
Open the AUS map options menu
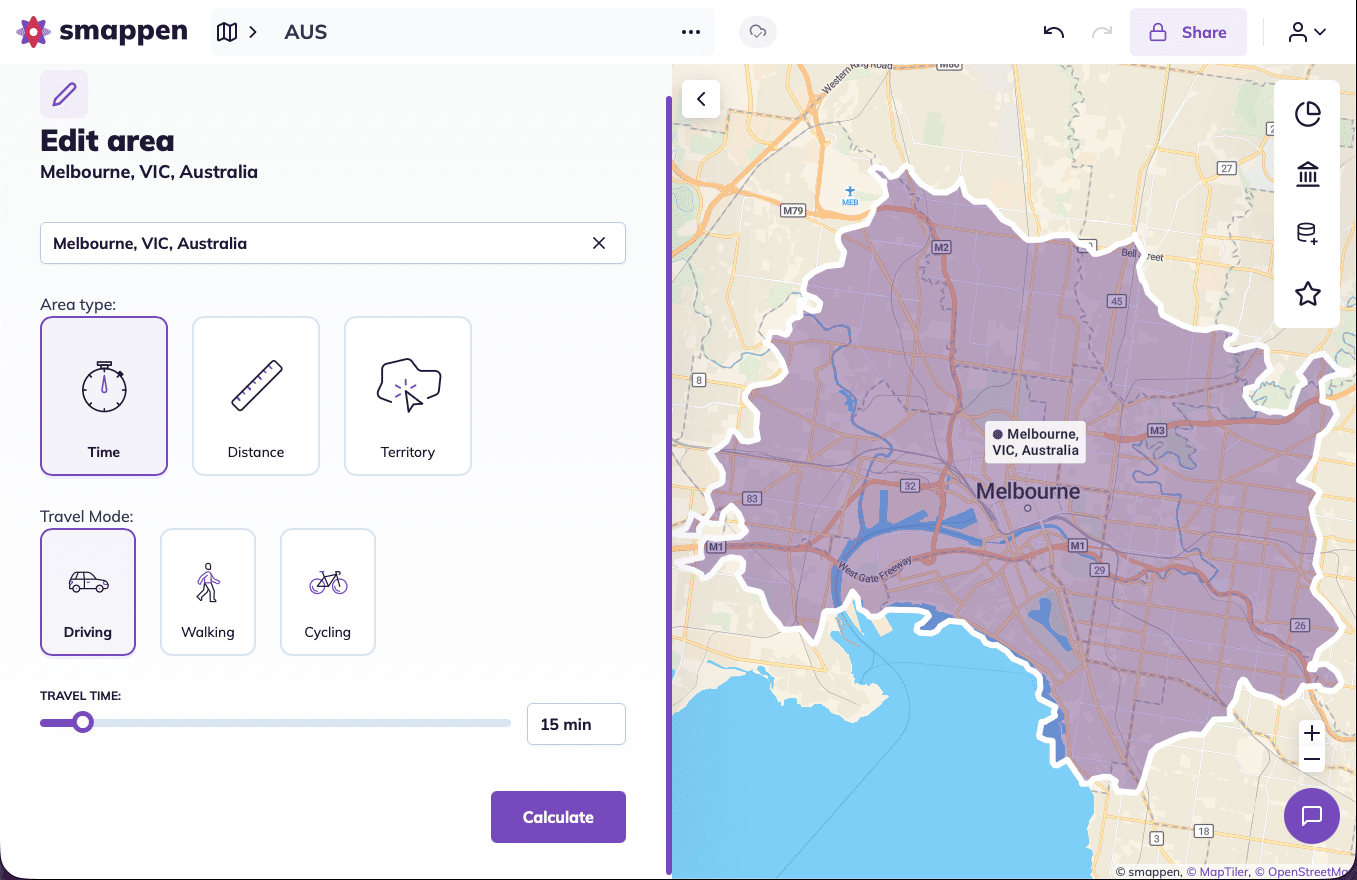[691, 32]
